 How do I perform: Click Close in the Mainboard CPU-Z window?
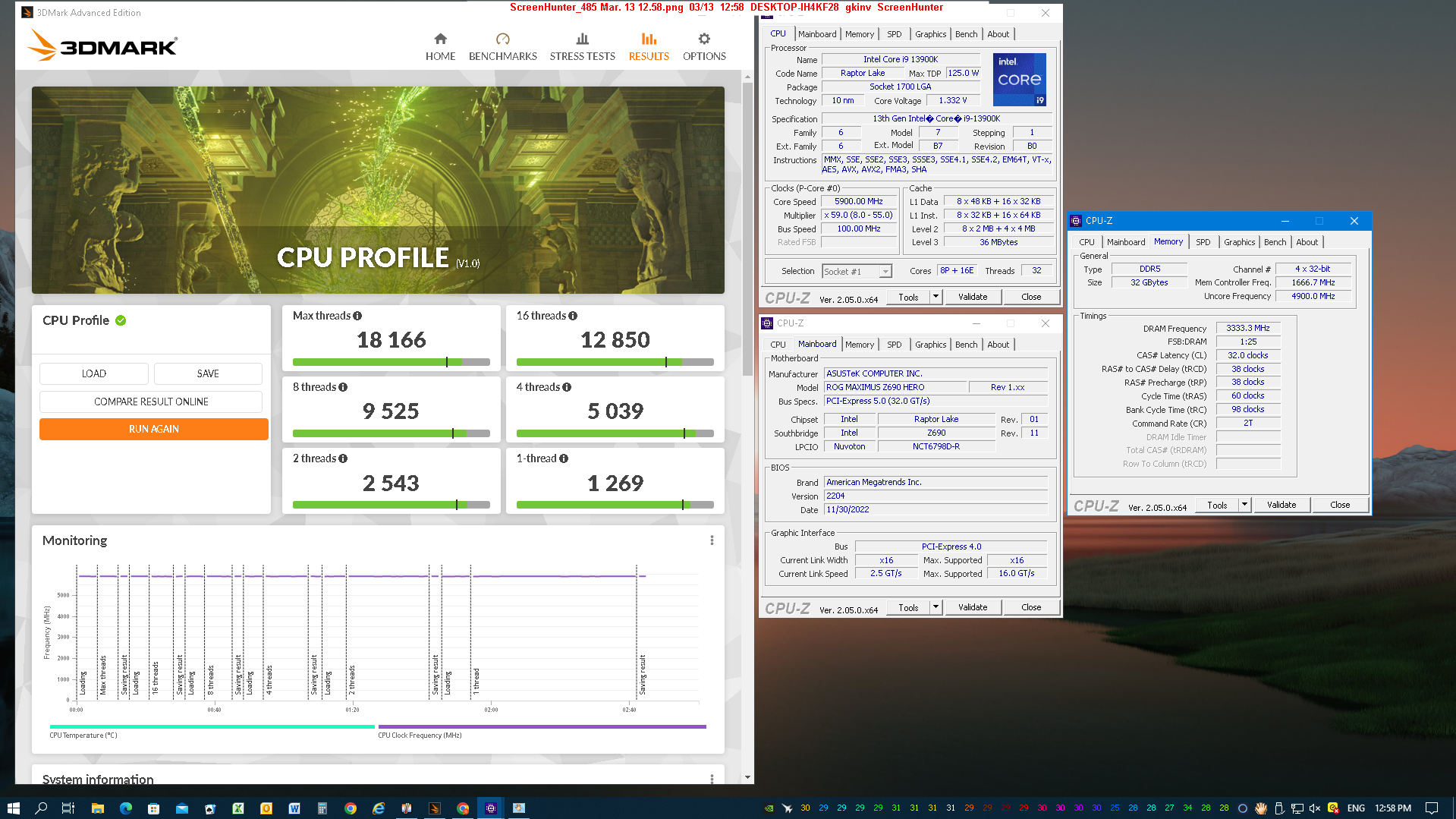tap(1031, 607)
